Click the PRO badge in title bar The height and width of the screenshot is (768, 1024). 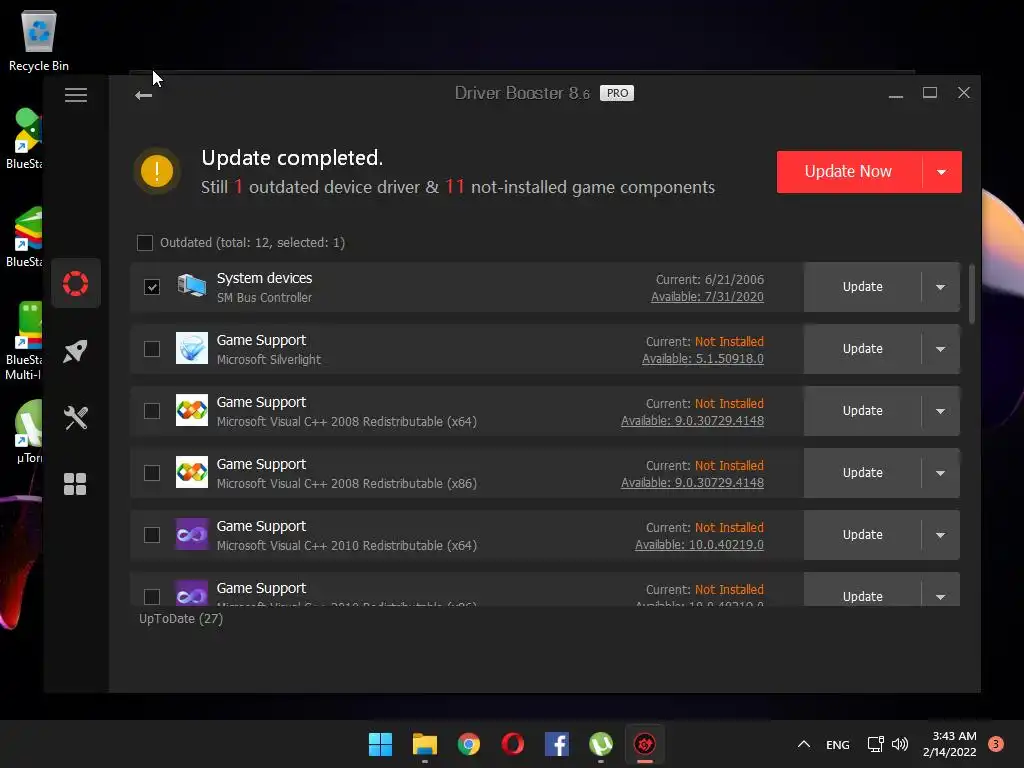[616, 93]
